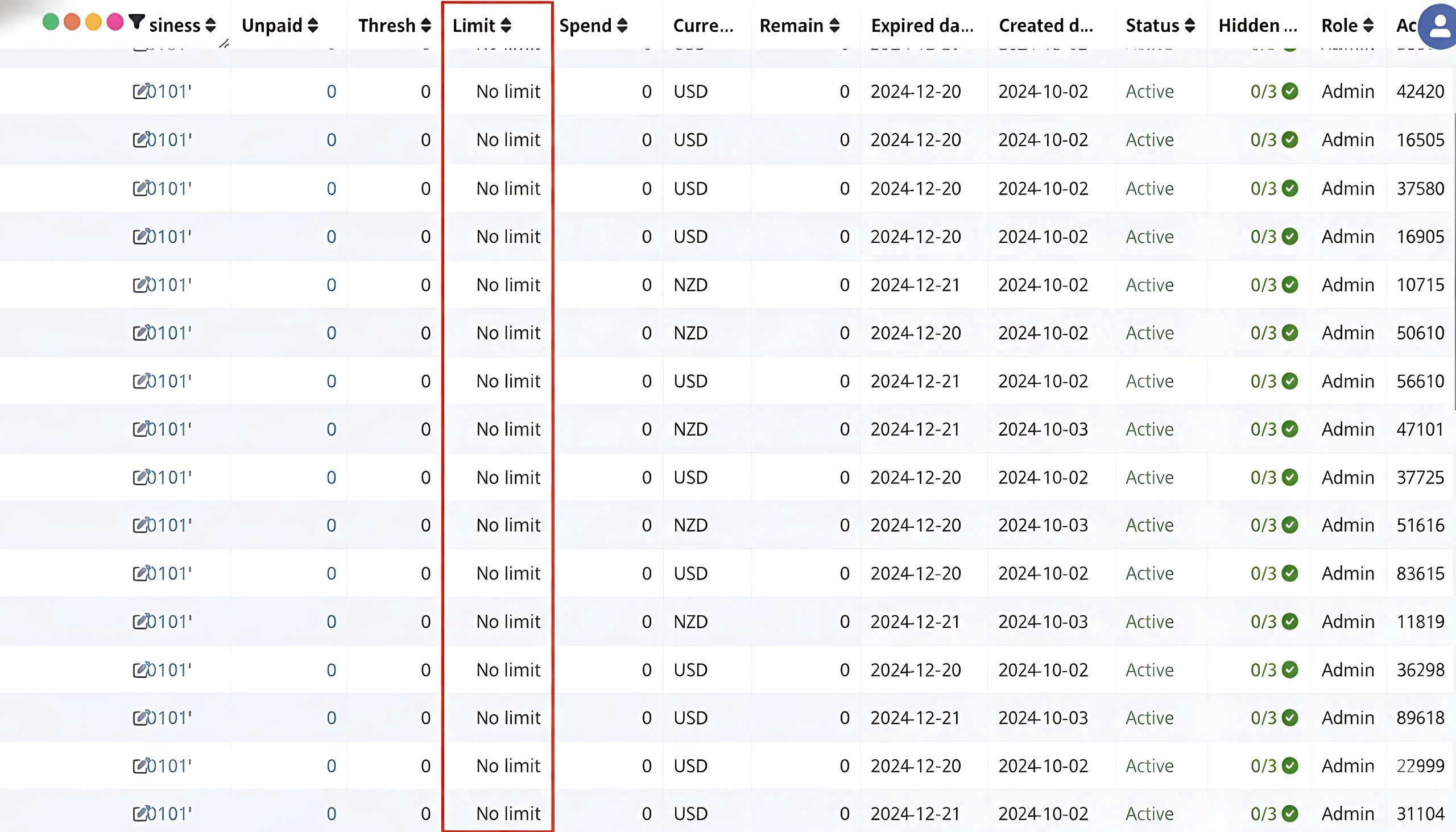Sort the table by Remain column
The height and width of the screenshot is (832, 1456).
pos(834,25)
